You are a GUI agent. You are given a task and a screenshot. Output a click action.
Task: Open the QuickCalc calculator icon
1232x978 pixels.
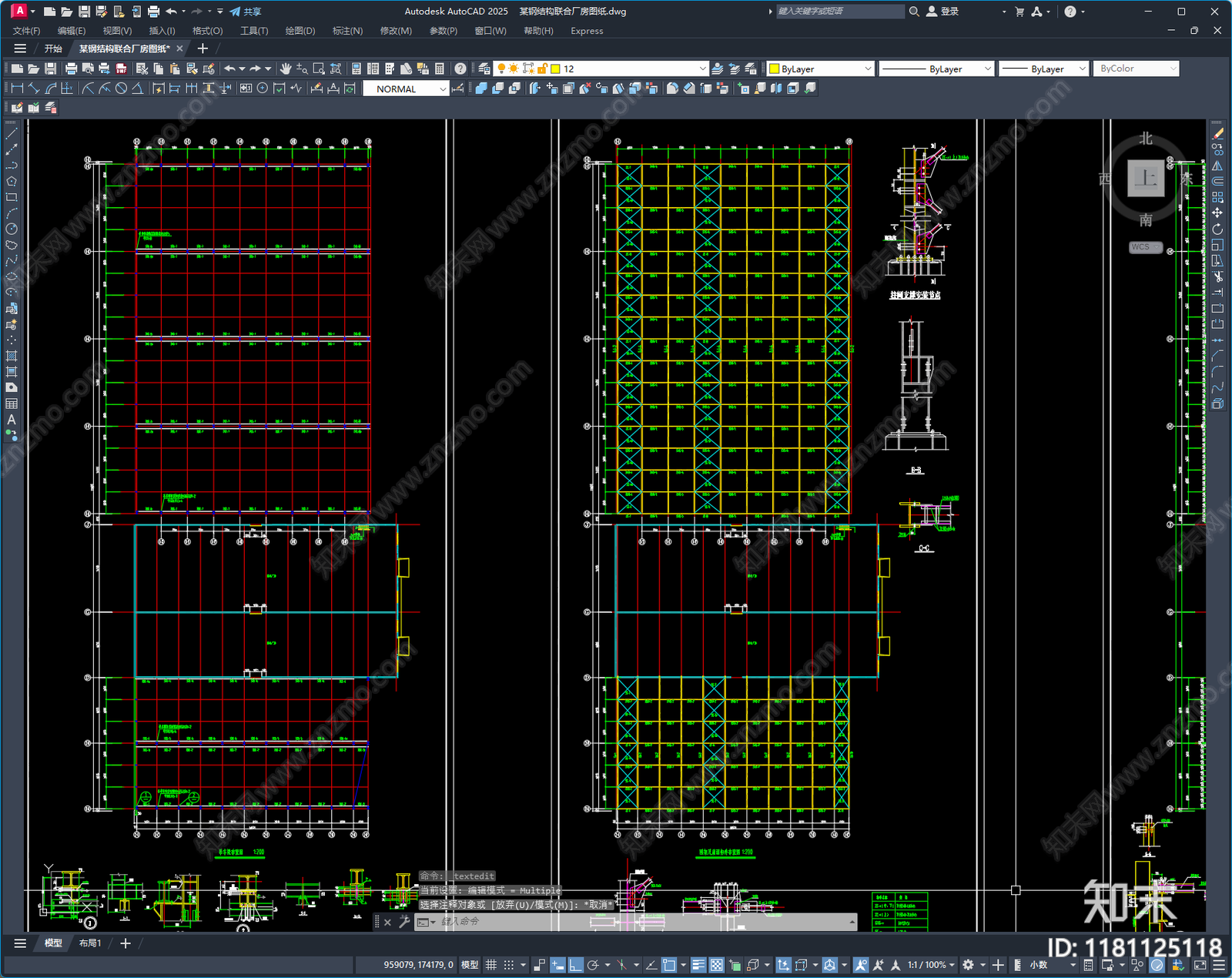tap(440, 69)
